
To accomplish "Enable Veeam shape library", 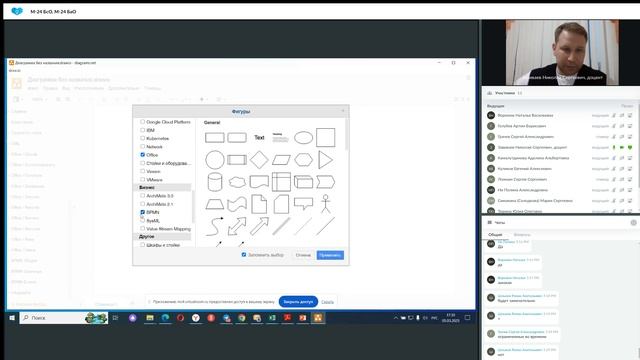I will pos(142,171).
